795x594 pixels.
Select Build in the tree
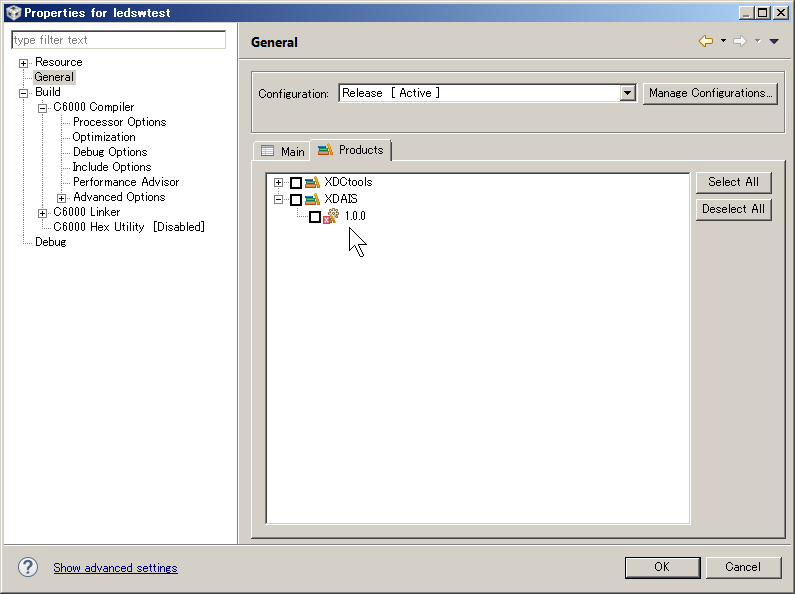pyautogui.click(x=48, y=92)
